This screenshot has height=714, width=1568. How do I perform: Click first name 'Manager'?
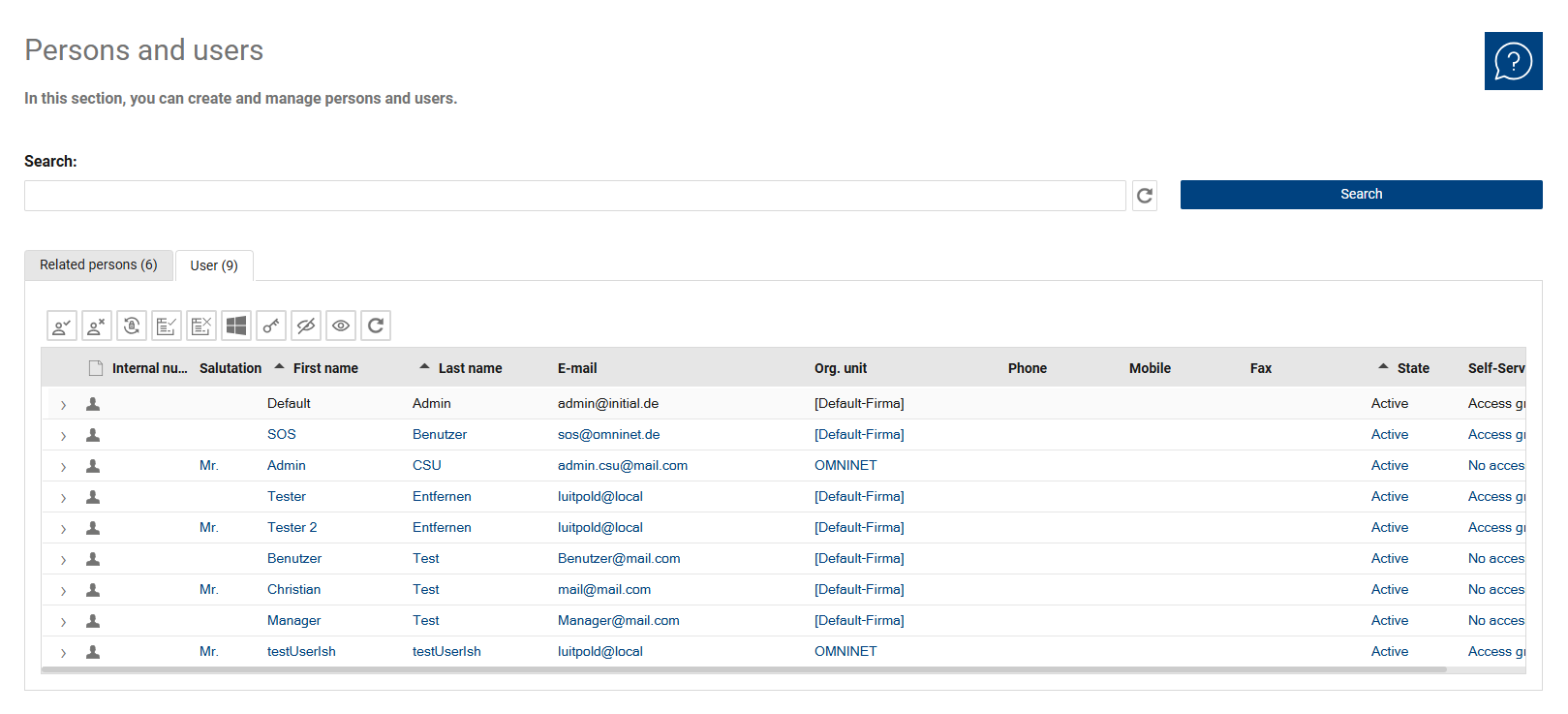293,620
